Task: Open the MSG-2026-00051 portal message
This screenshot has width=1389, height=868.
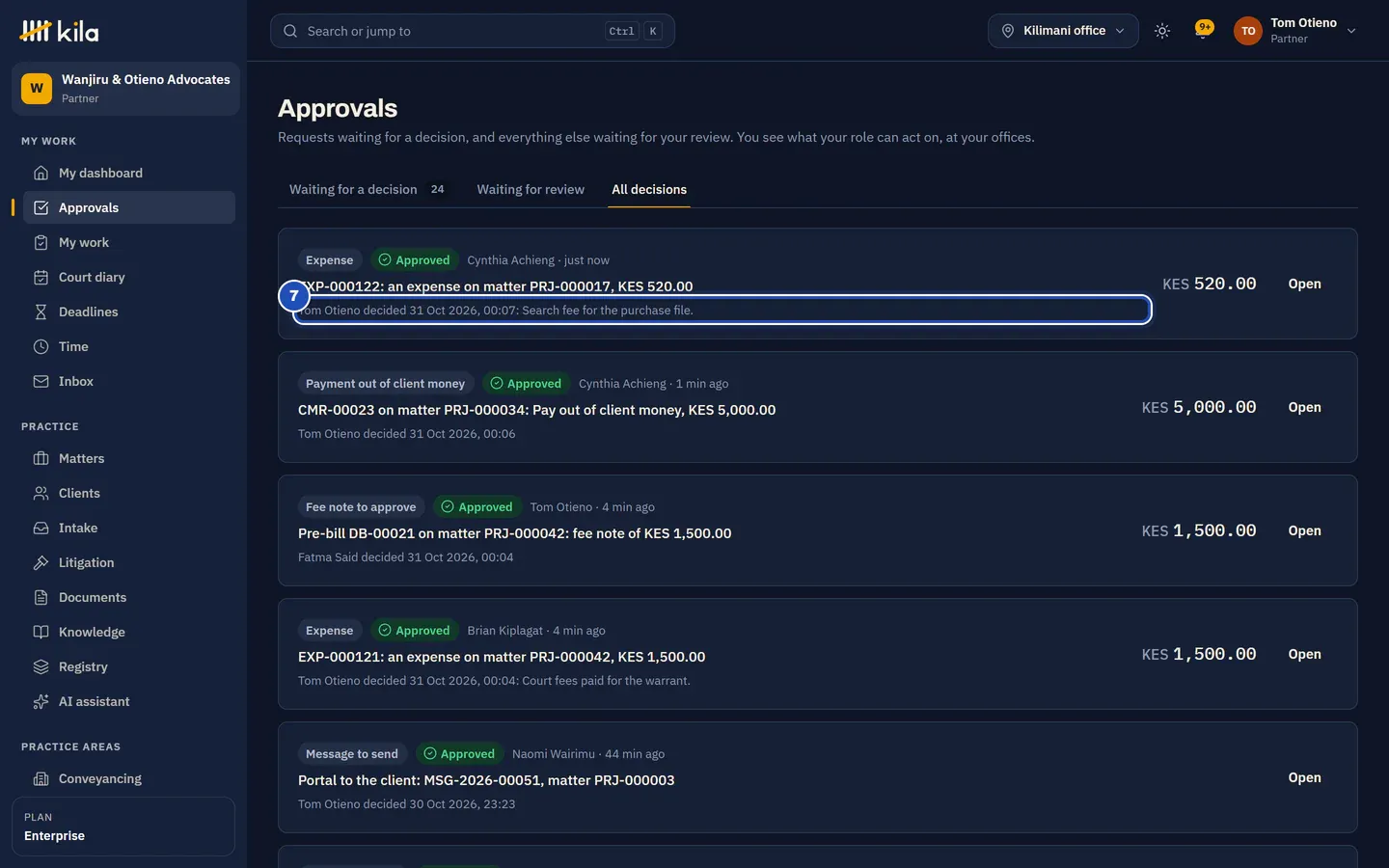Action: pos(1304,777)
